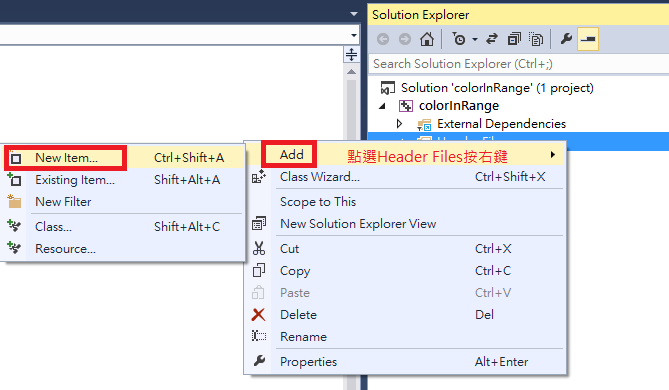Click the Forward navigation arrow icon
669x390 pixels.
coord(405,39)
